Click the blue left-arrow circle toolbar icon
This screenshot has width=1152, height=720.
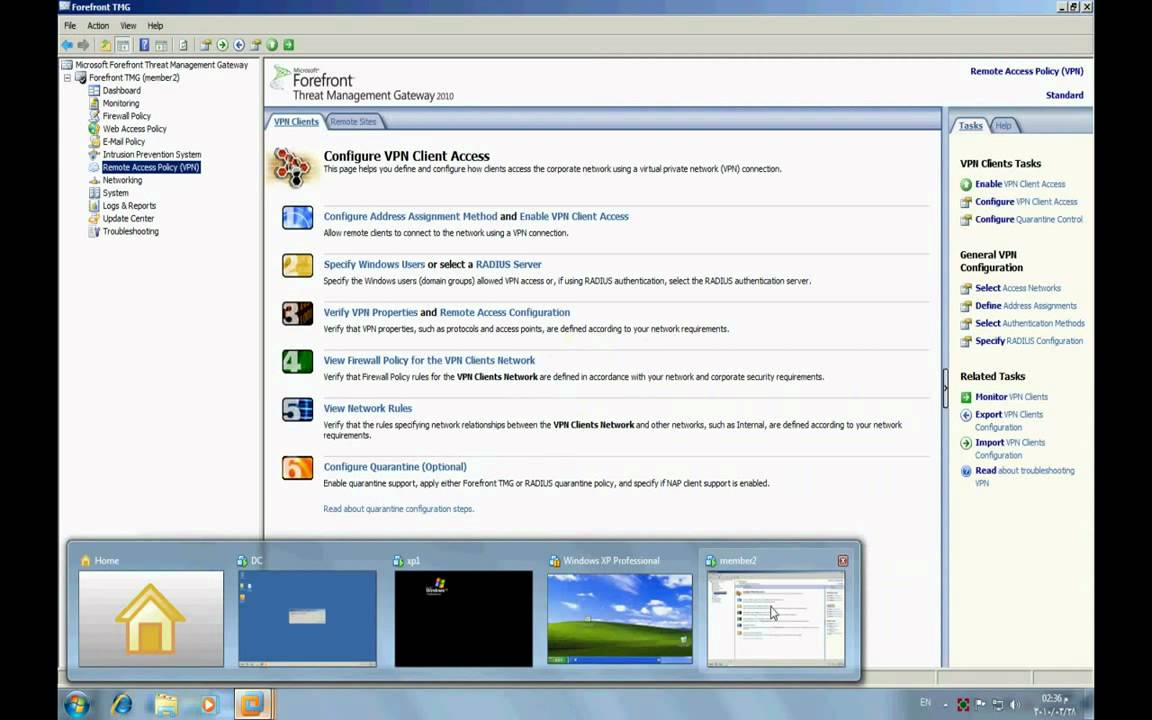pyautogui.click(x=240, y=45)
